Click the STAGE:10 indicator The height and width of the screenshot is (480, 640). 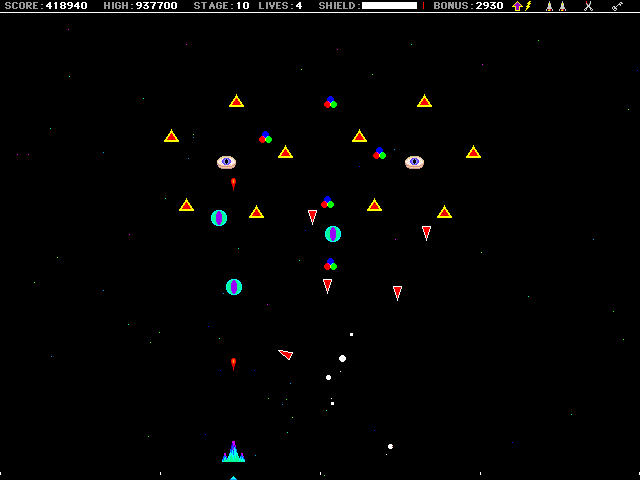coord(221,6)
